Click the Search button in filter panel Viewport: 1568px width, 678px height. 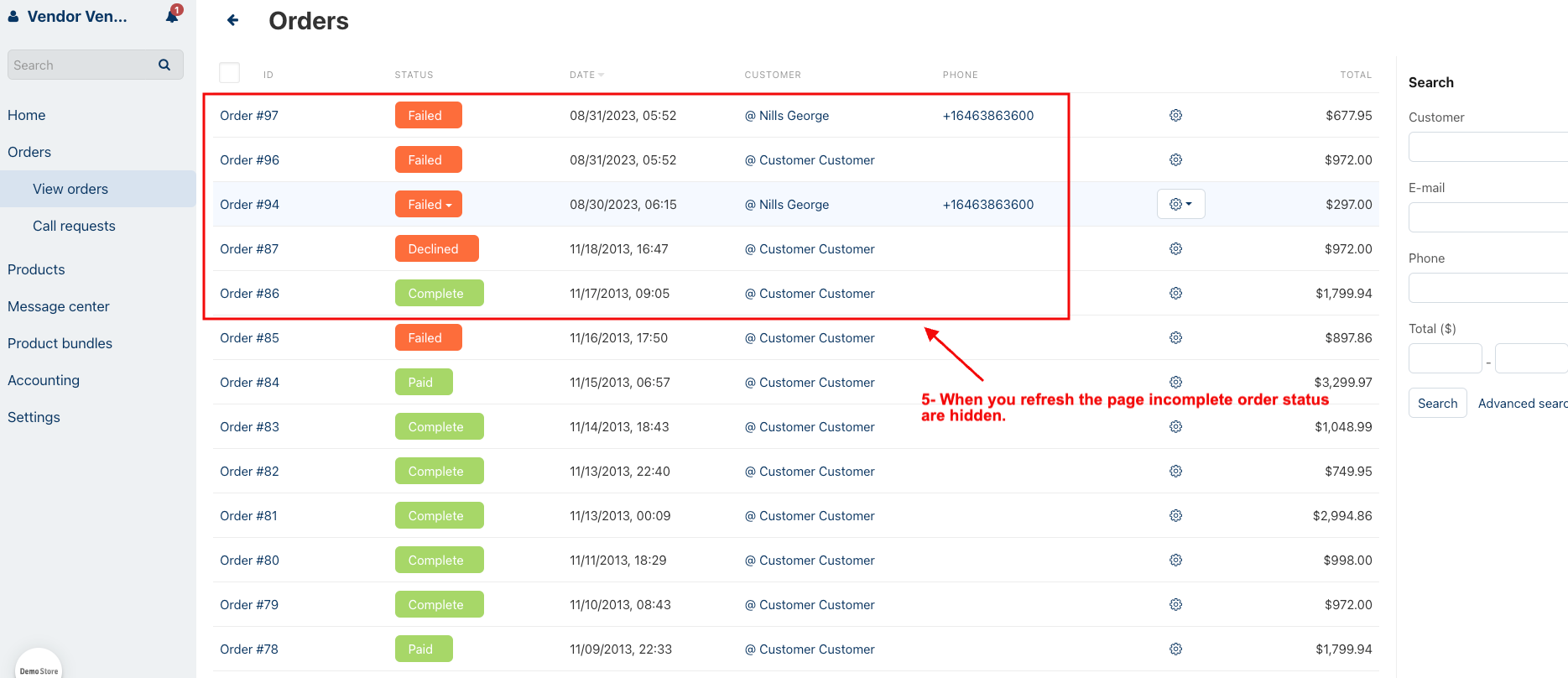point(1437,403)
